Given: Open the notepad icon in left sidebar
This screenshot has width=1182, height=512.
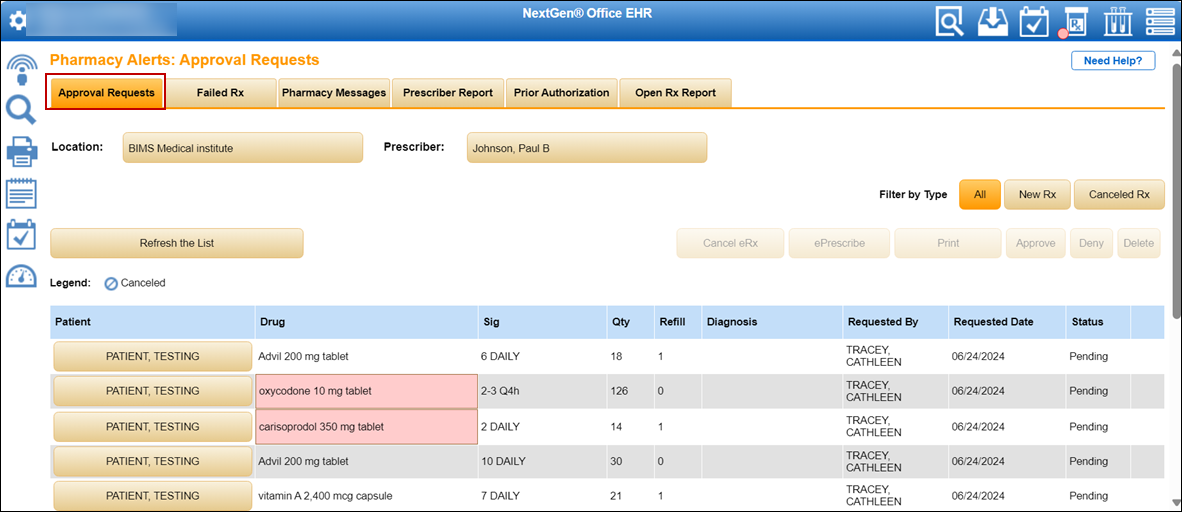Looking at the screenshot, I should click(21, 193).
